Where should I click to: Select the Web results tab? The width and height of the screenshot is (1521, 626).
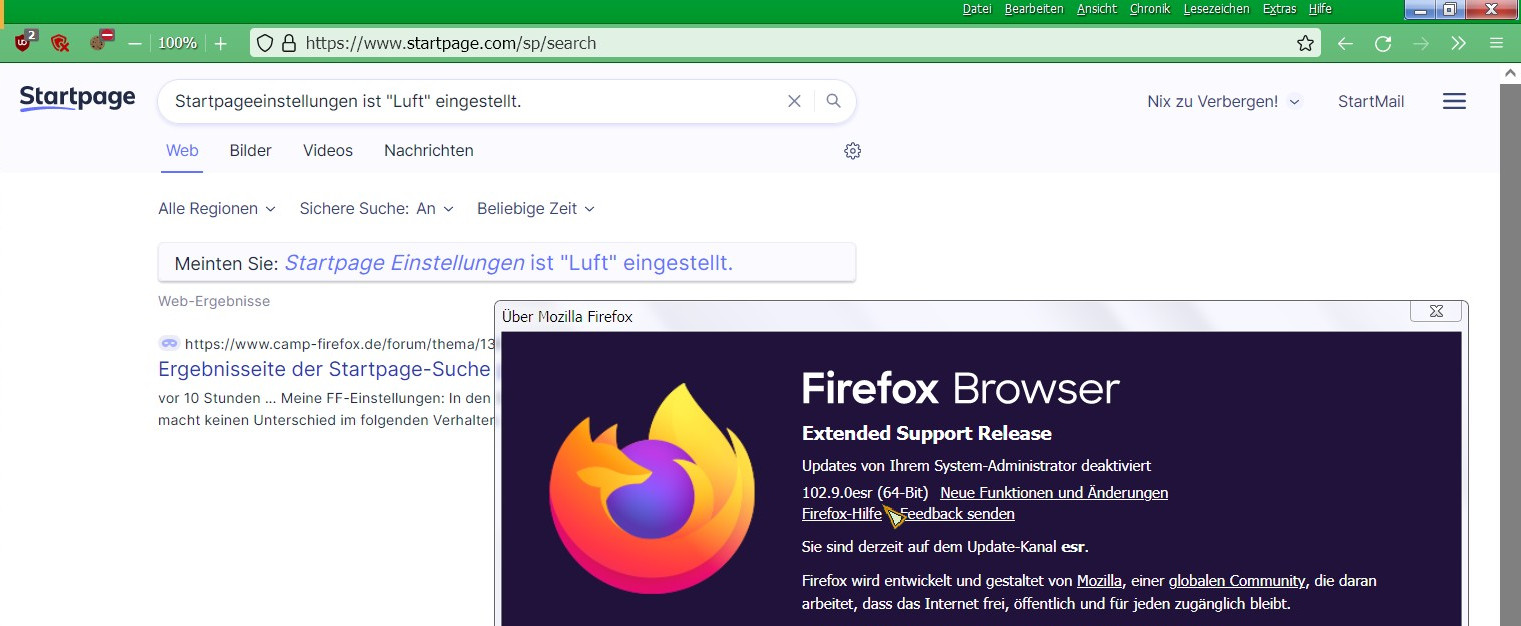182,151
